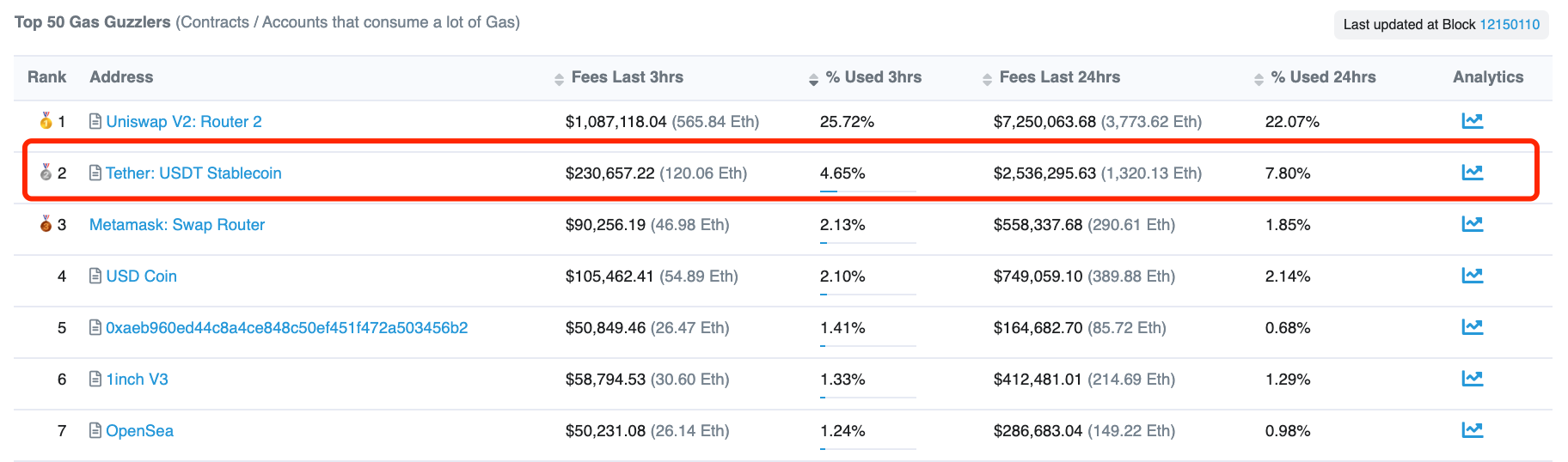Click contract file icon beside 1inch V3
Viewport: 1568px width, 462px height.
point(95,379)
